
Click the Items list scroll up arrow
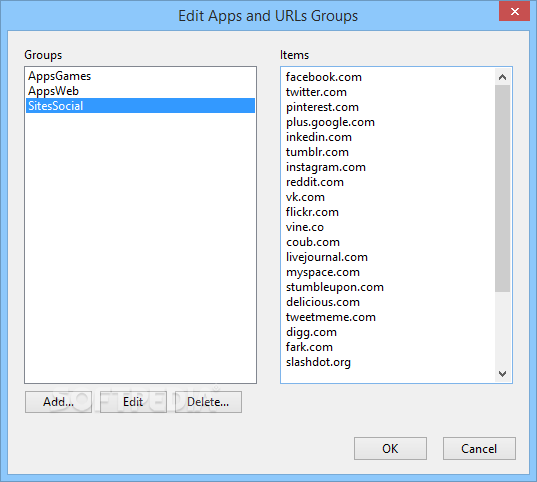502,77
